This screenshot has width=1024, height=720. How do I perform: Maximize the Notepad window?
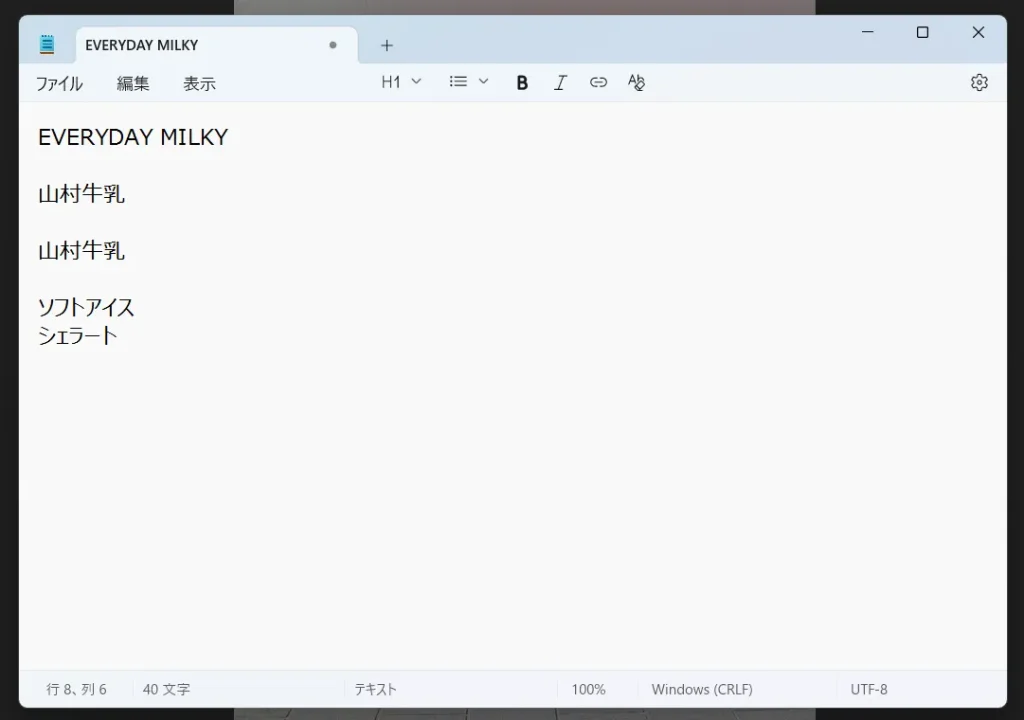coord(922,32)
